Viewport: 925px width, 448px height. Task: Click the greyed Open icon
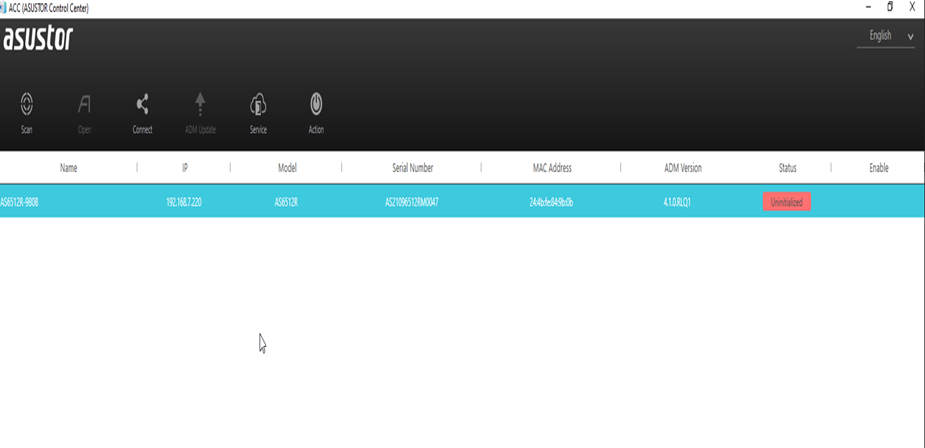click(84, 105)
